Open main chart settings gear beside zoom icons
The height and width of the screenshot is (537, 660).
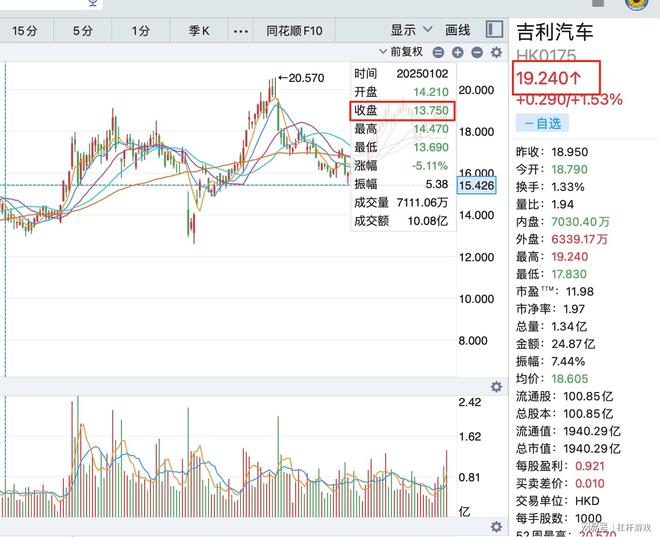click(x=497, y=53)
